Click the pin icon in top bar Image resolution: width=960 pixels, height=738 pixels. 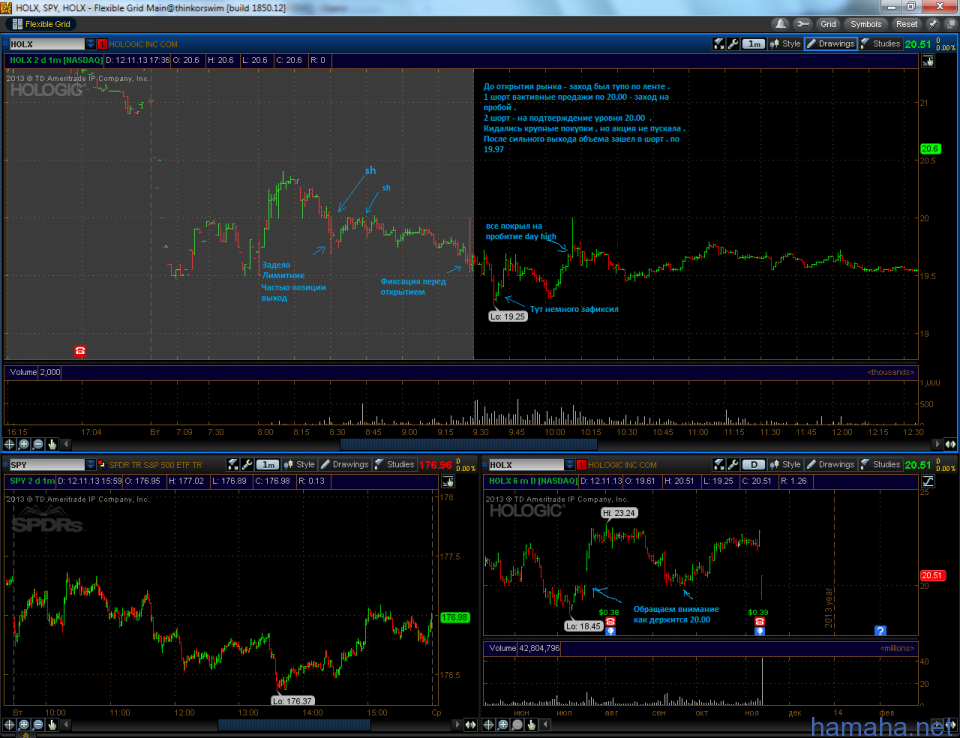(x=932, y=24)
